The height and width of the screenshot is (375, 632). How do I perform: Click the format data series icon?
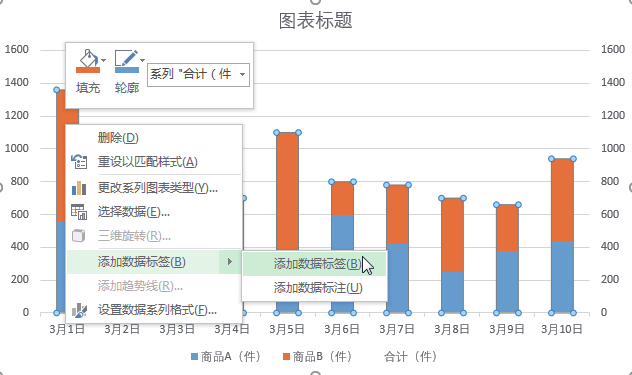tap(79, 310)
